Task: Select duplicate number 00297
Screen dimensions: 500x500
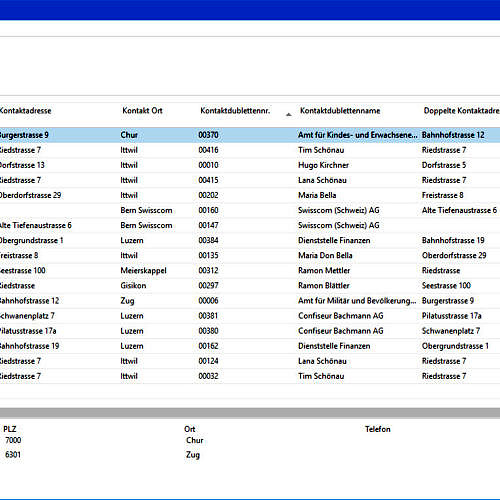Action: 208,285
